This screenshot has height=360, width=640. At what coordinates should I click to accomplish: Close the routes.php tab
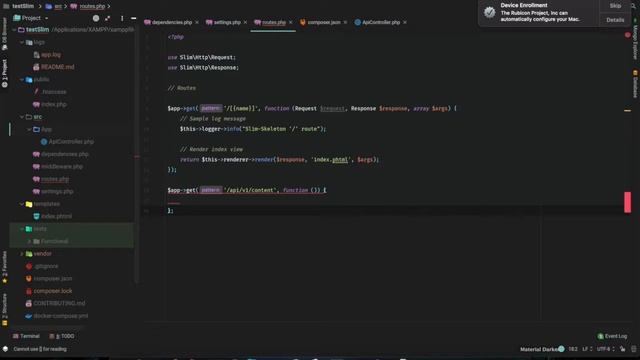coord(291,22)
